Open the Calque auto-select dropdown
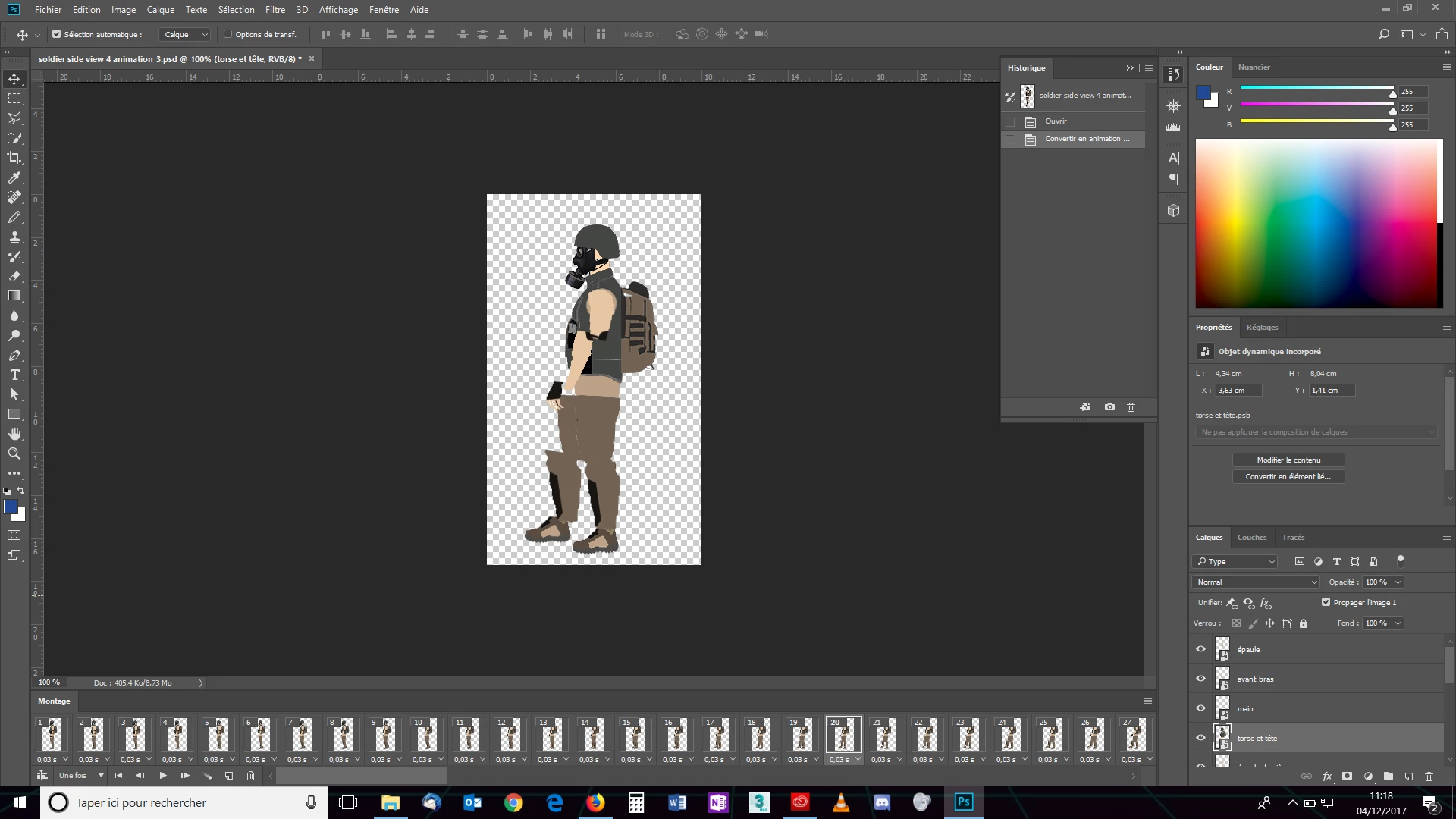This screenshot has height=819, width=1456. 185,34
